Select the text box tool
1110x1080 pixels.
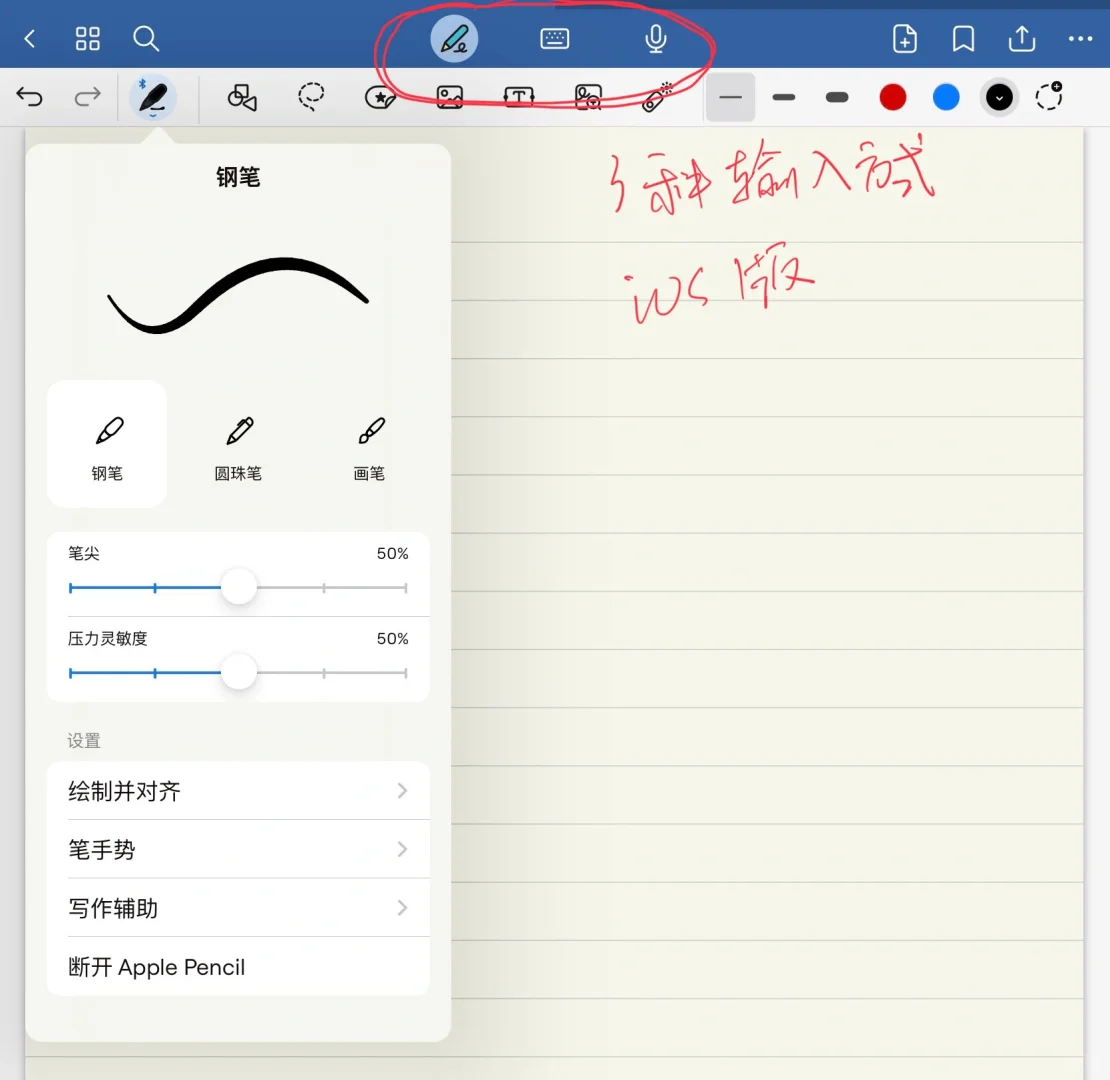click(519, 97)
